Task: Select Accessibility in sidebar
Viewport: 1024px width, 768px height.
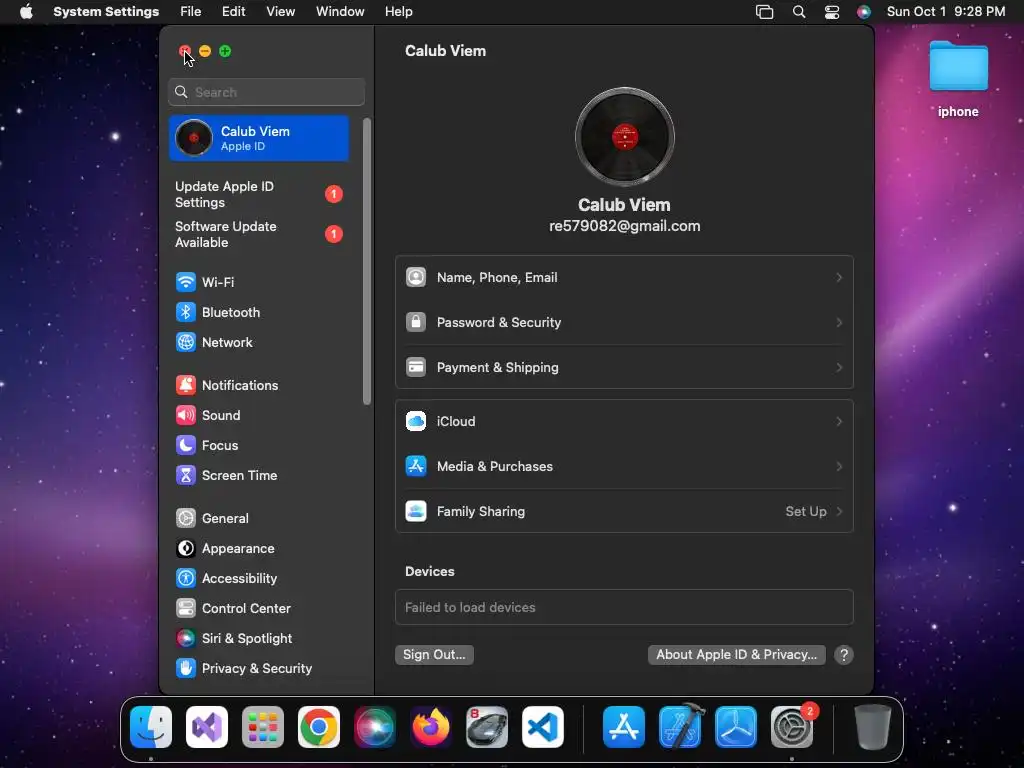Action: 259,579
